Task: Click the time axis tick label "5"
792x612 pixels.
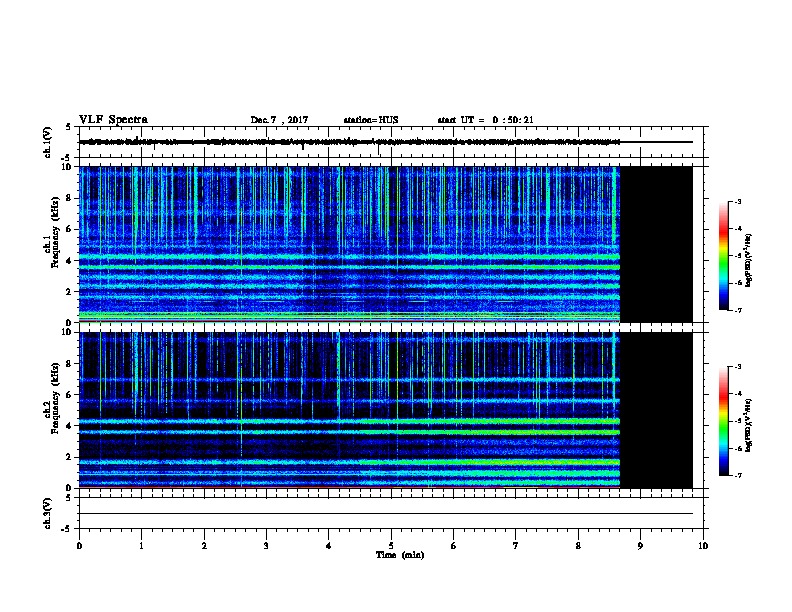Action: pos(391,546)
